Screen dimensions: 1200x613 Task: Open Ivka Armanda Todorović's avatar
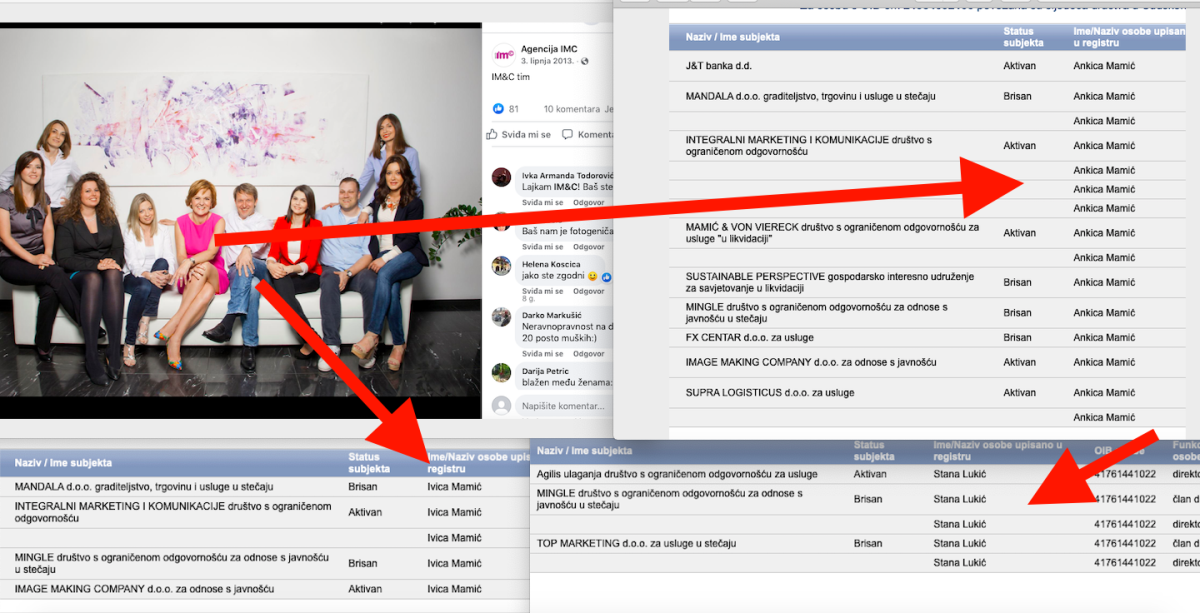501,177
